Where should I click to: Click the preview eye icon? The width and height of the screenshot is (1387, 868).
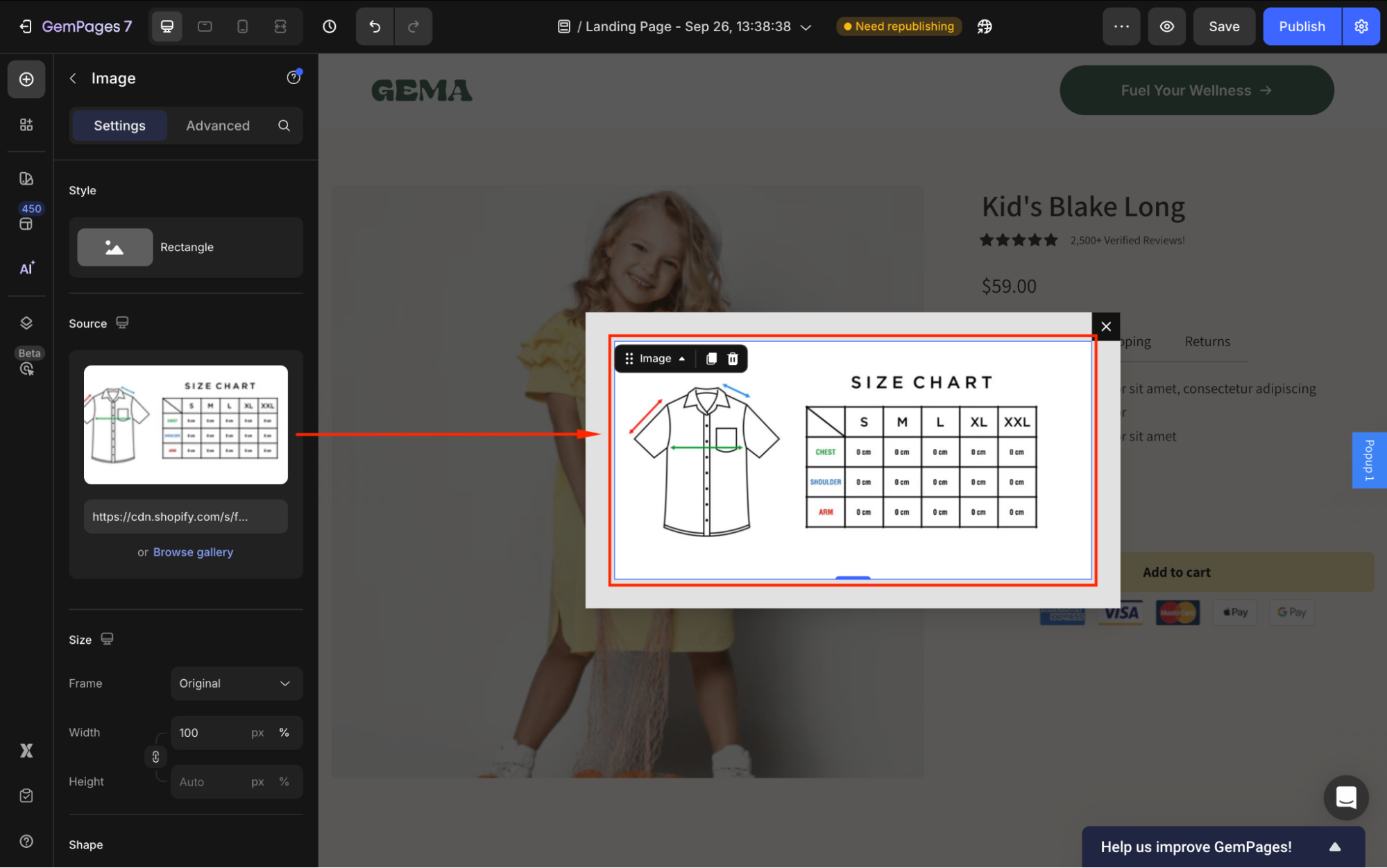1167,26
